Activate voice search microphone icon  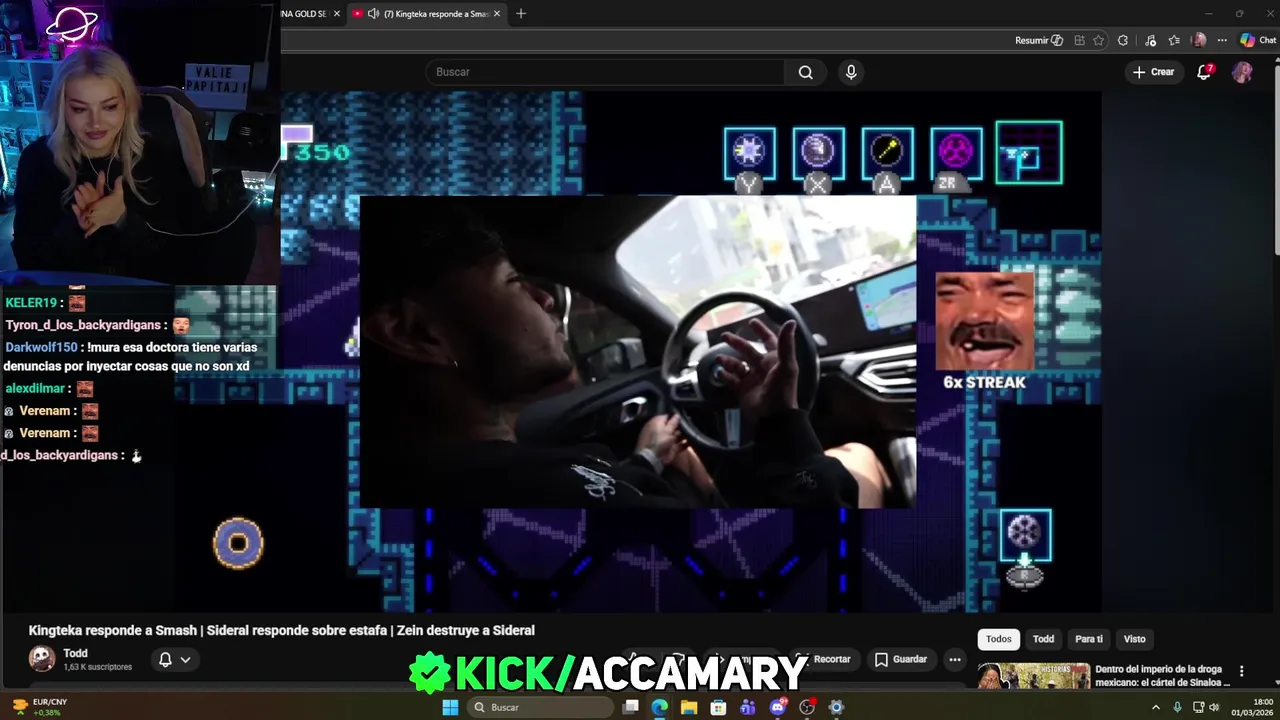pos(851,72)
